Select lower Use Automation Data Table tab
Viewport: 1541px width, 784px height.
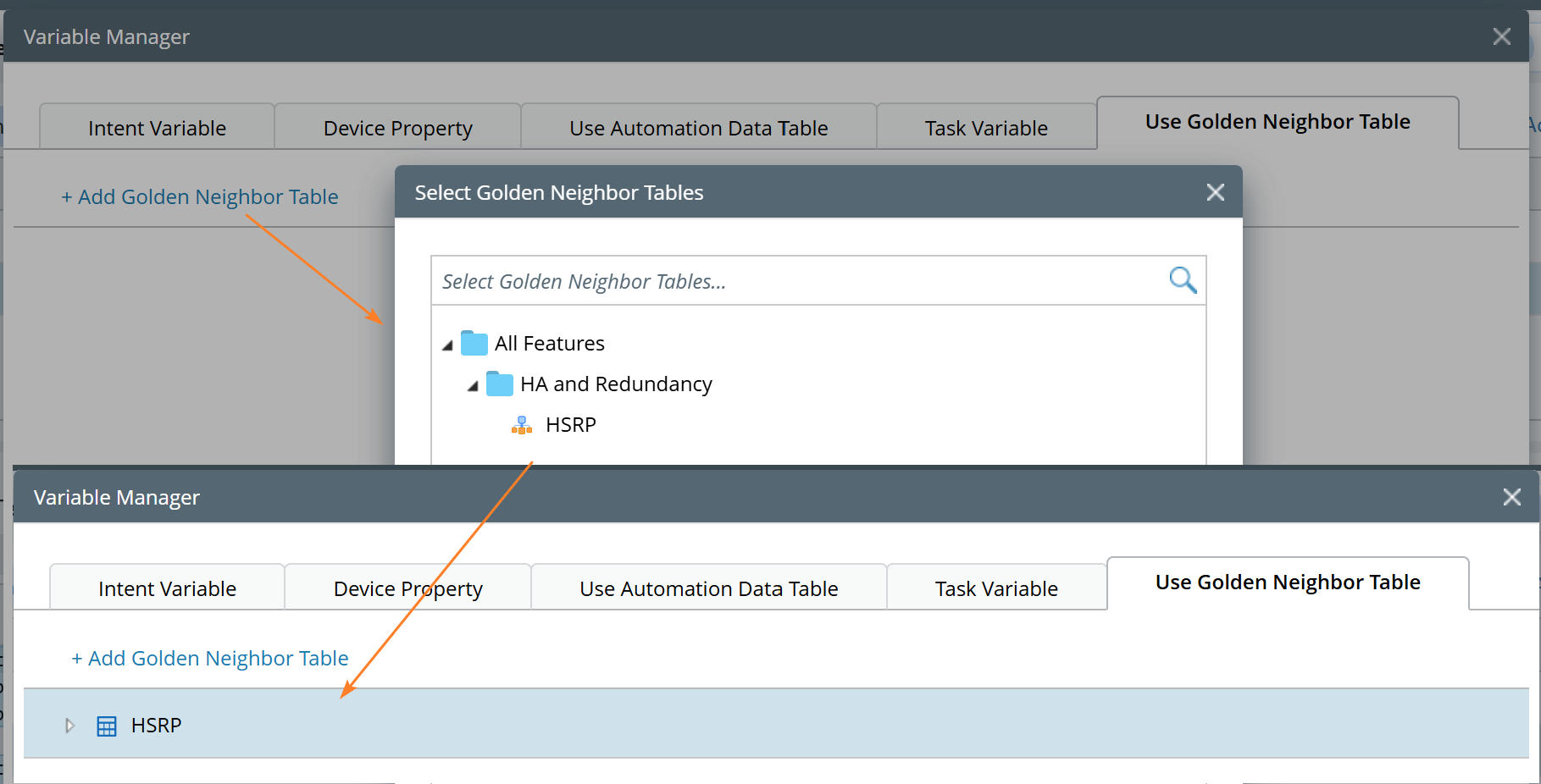click(708, 588)
